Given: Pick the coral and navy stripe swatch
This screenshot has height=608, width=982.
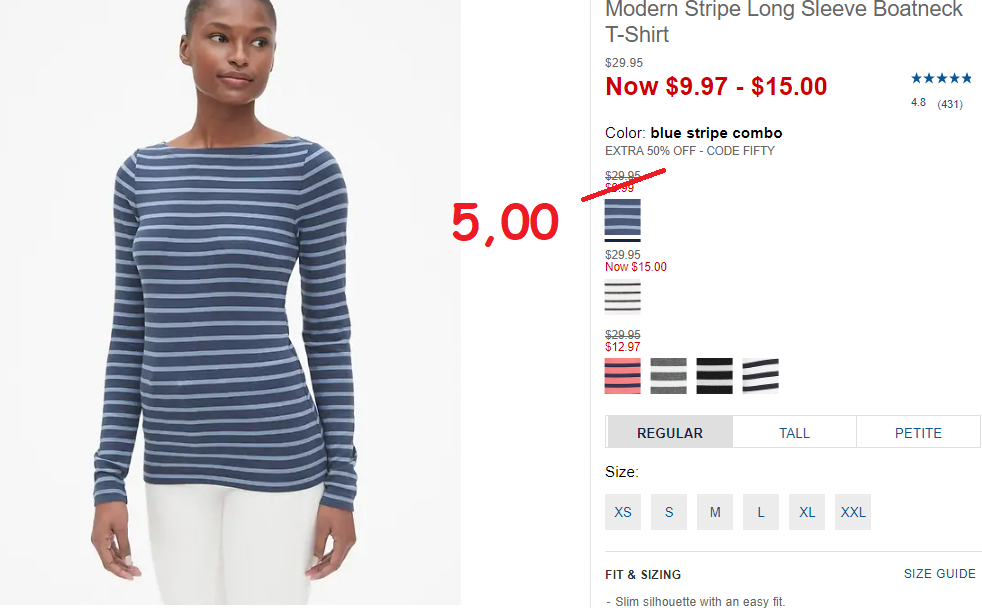Looking at the screenshot, I should (623, 376).
